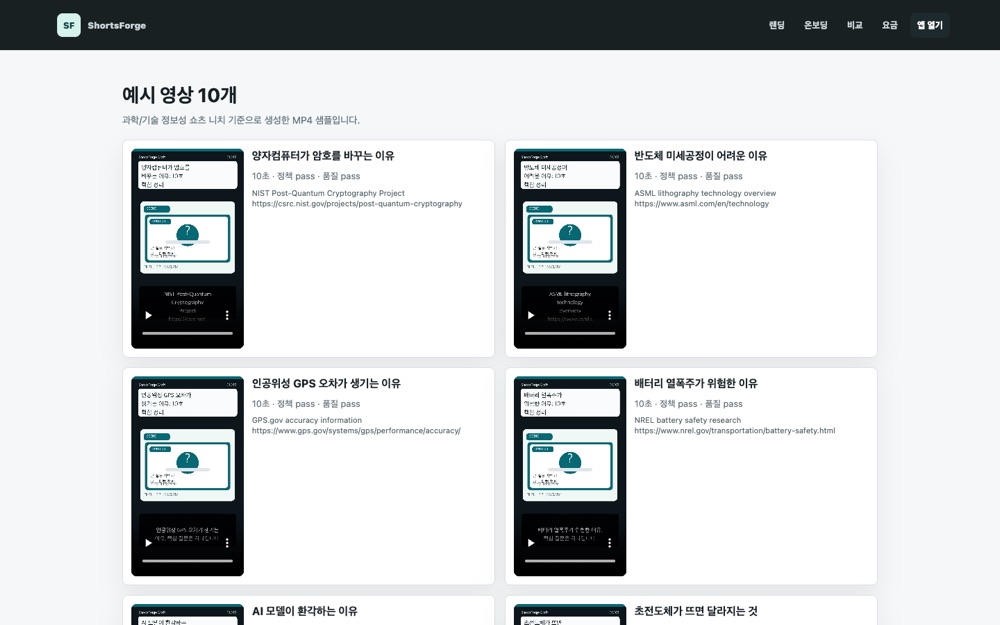
Task: Click the SF ShortsForge logo icon
Action: coord(69,26)
